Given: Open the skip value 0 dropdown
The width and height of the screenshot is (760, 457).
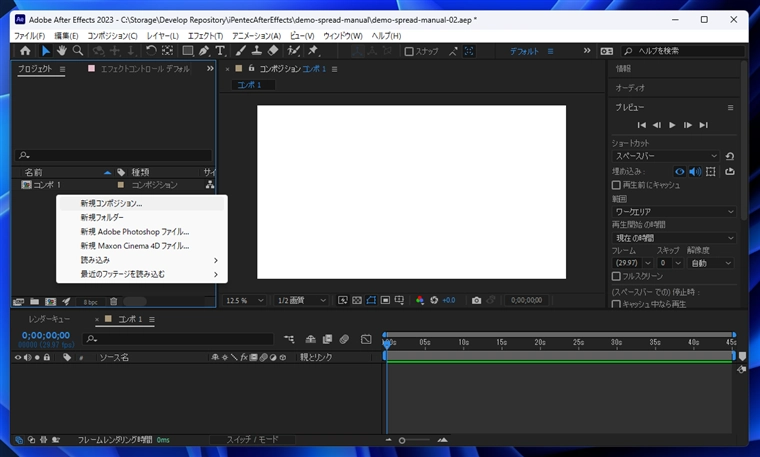Looking at the screenshot, I should [670, 263].
